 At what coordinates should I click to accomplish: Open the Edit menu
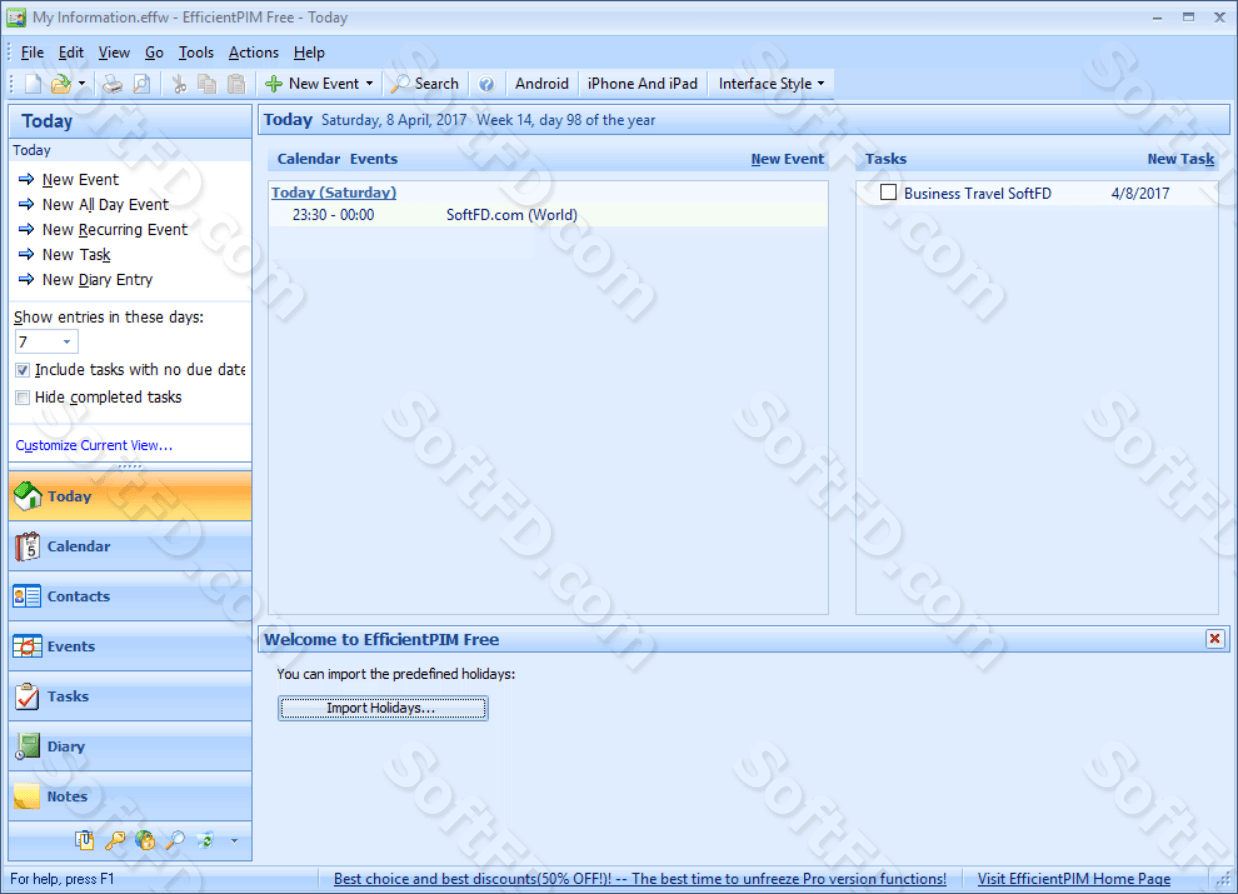(71, 53)
